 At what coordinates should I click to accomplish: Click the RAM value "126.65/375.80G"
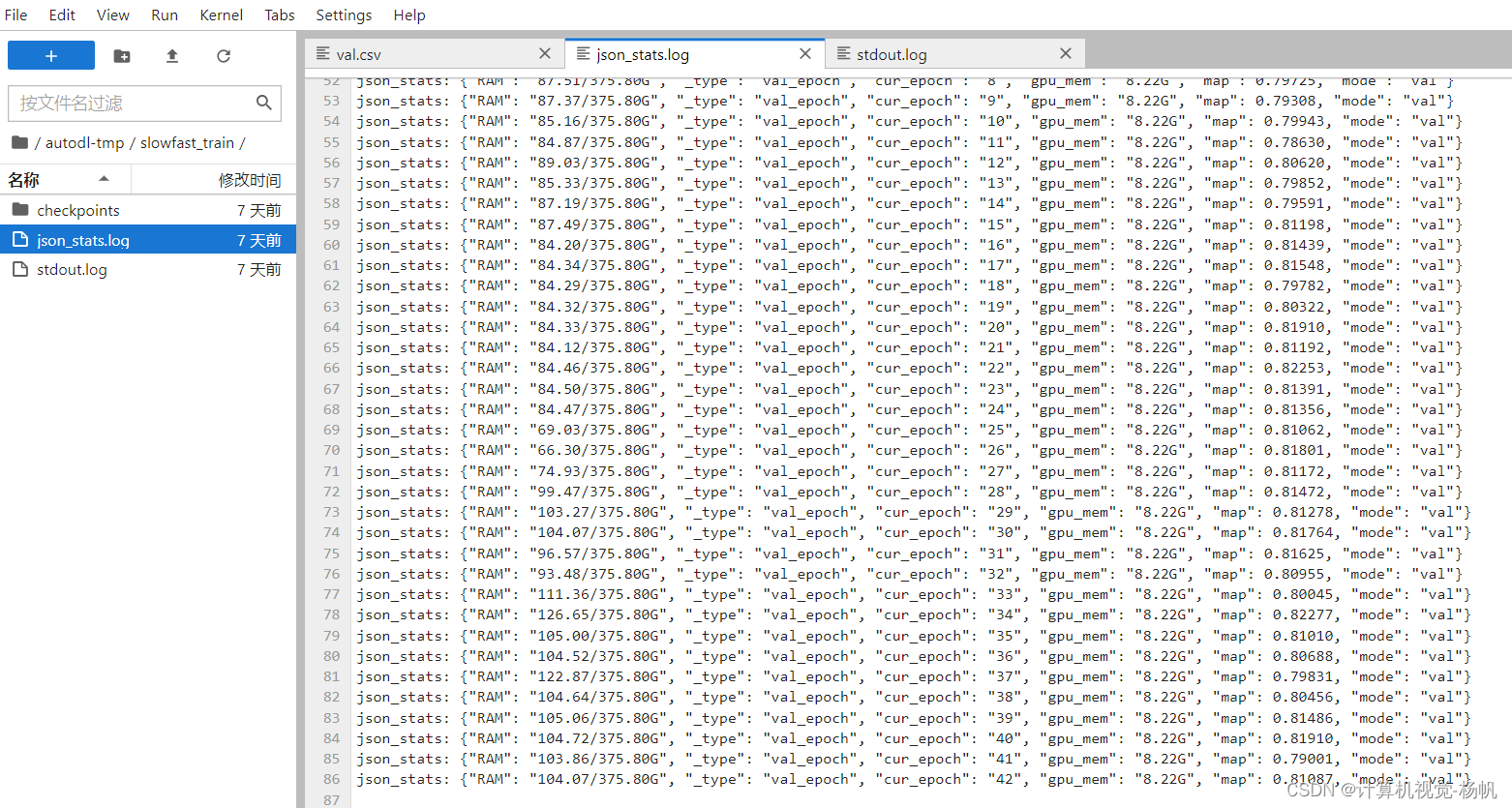click(597, 614)
